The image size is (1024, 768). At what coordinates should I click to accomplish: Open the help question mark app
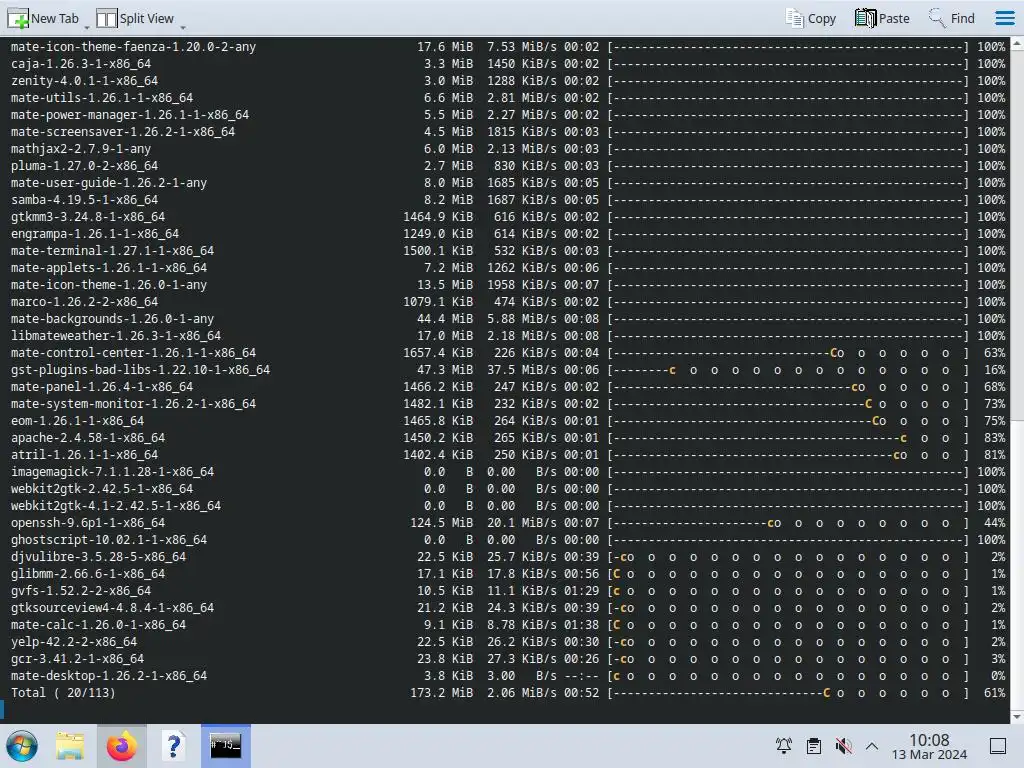174,746
